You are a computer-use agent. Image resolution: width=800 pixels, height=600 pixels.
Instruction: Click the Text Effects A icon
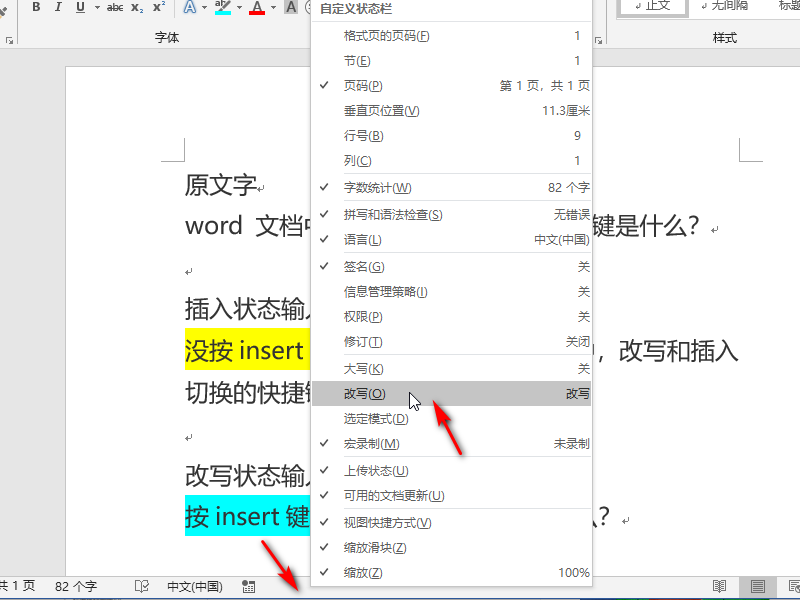coord(190,7)
